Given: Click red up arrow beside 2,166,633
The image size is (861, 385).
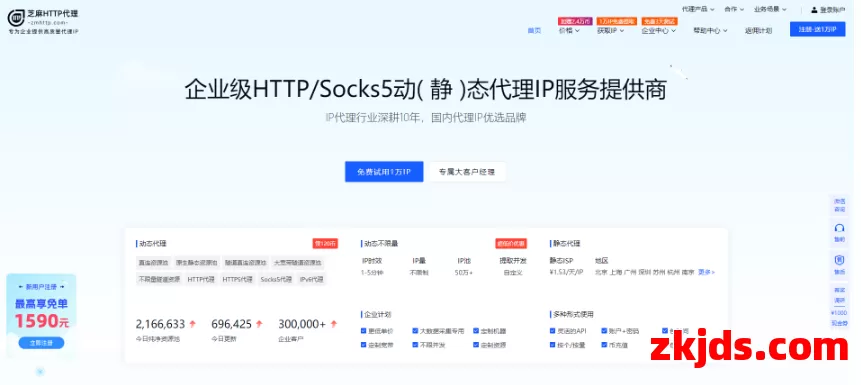Looking at the screenshot, I should [192, 324].
